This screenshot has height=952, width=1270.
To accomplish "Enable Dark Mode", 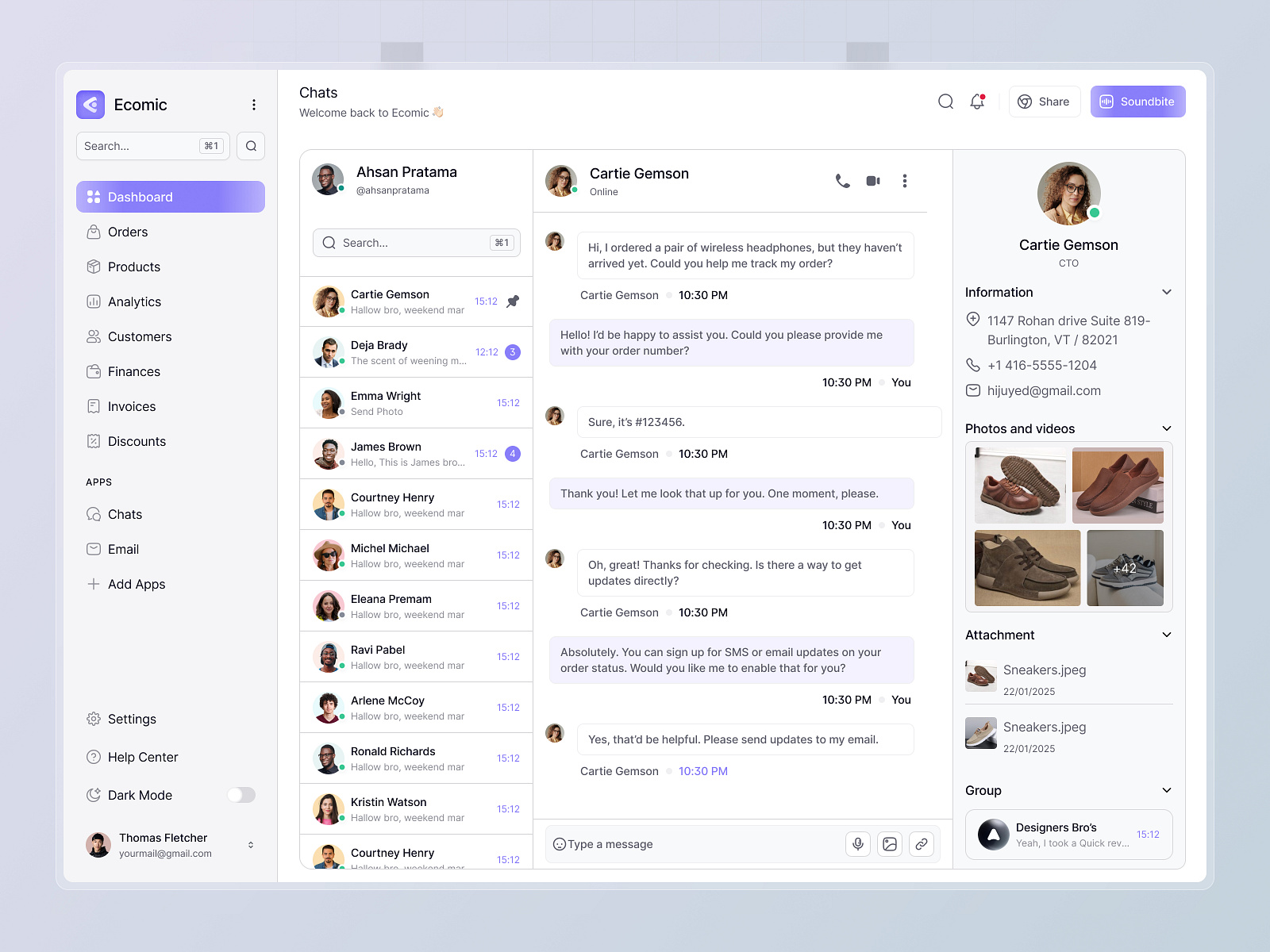I will (241, 795).
